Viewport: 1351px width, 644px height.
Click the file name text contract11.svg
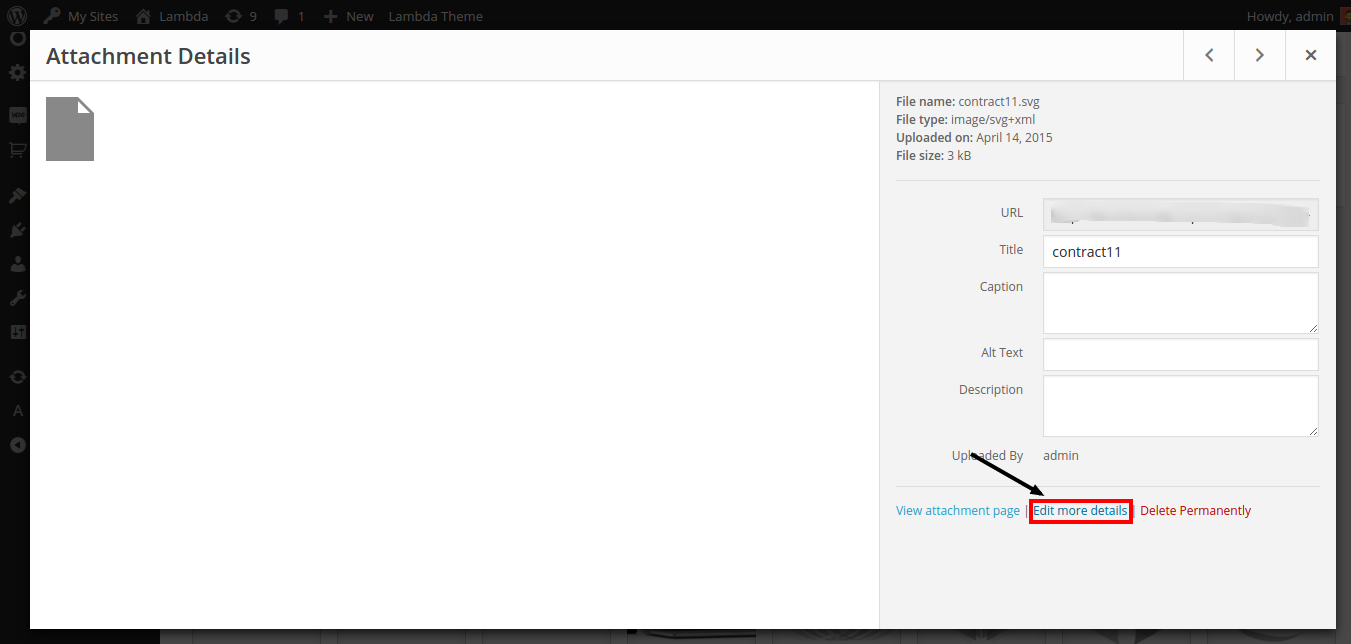tap(999, 101)
